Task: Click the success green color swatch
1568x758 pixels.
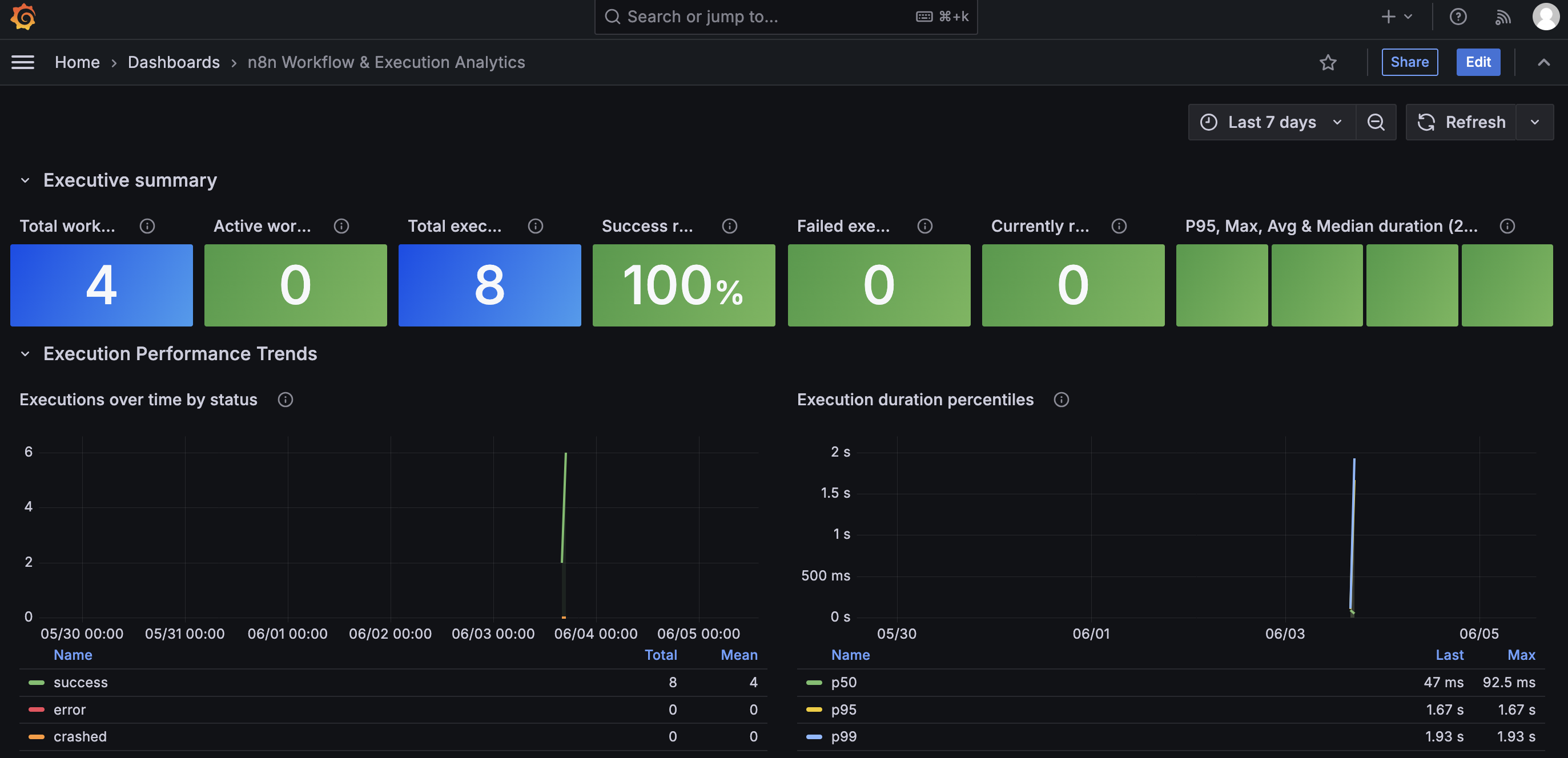Action: [x=37, y=683]
